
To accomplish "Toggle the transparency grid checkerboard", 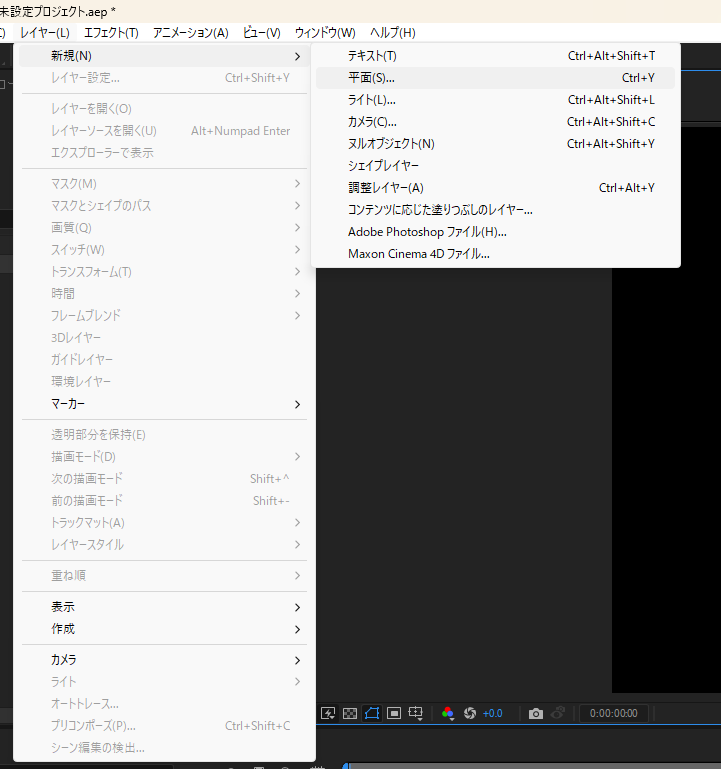I will click(350, 713).
